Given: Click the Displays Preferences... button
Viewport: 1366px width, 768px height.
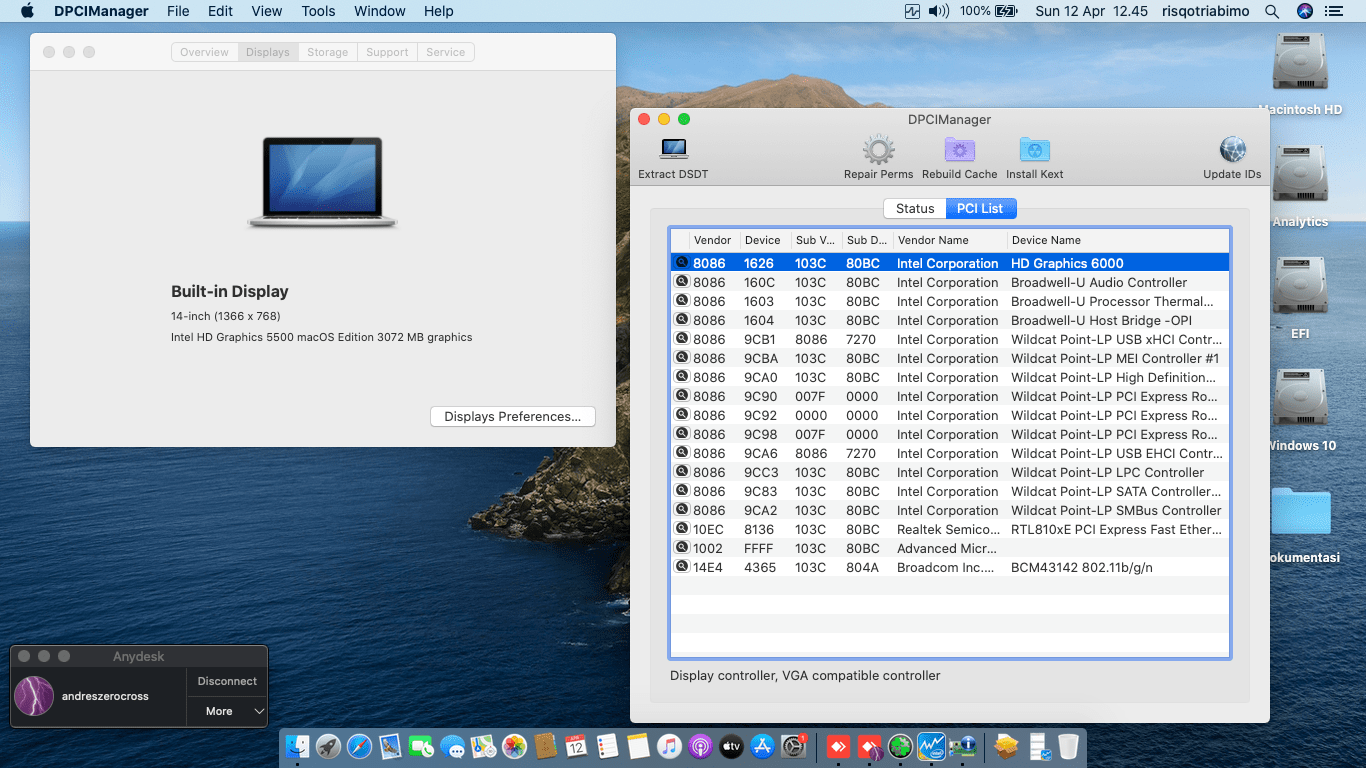Looking at the screenshot, I should tap(513, 417).
